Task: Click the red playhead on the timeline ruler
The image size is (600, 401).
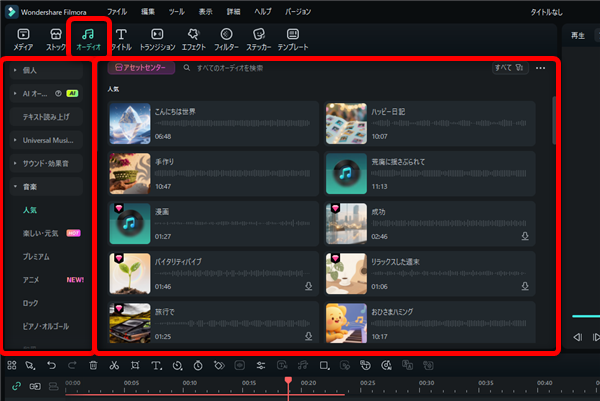Action: [288, 382]
